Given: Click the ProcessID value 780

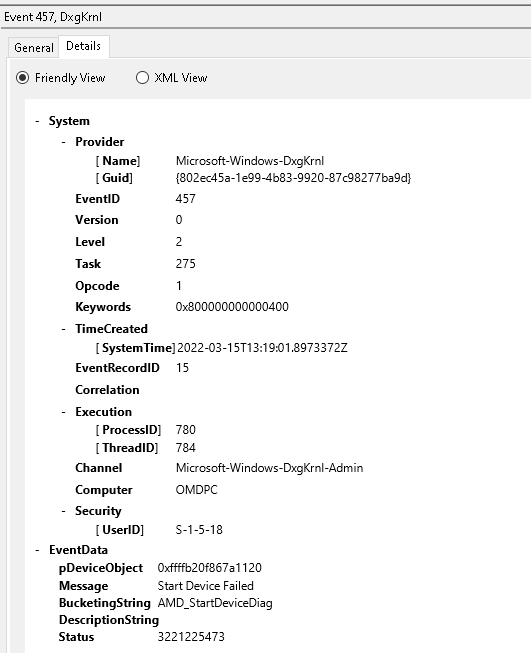Looking at the screenshot, I should click(185, 429).
